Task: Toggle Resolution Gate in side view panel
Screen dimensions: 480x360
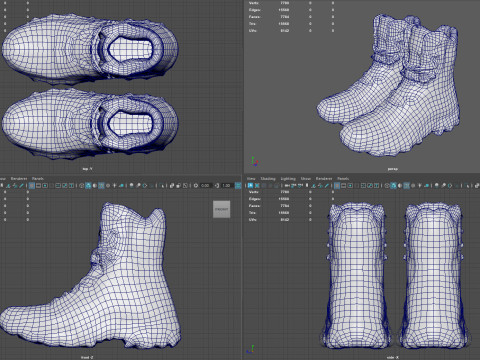Action: 350,185
